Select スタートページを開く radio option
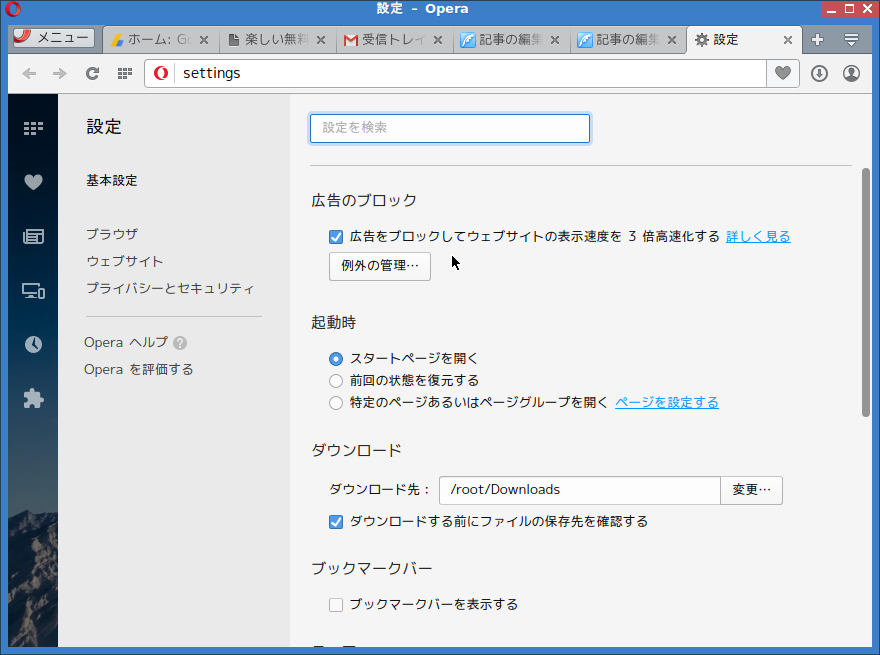 point(336,359)
